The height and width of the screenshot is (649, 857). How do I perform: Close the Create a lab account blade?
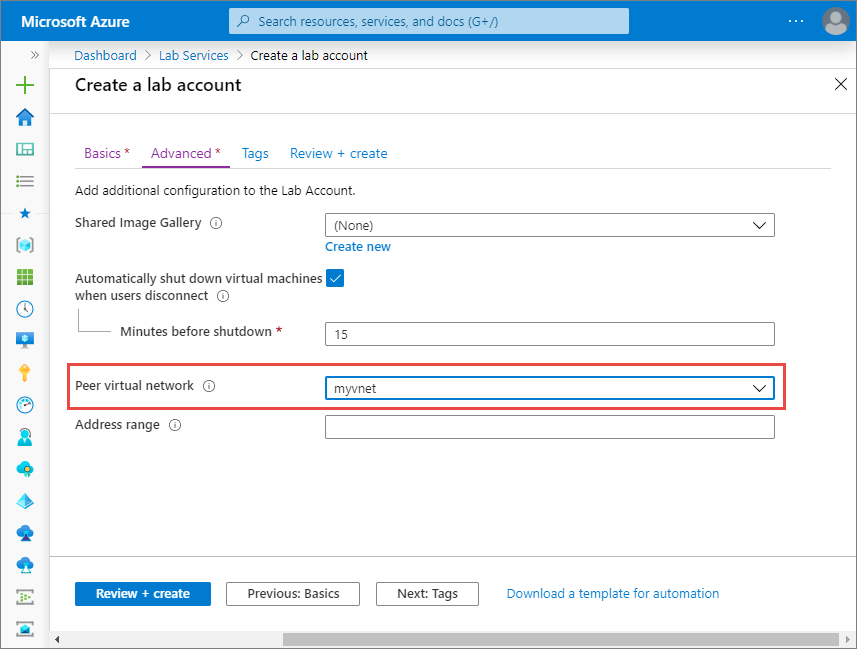pos(841,84)
